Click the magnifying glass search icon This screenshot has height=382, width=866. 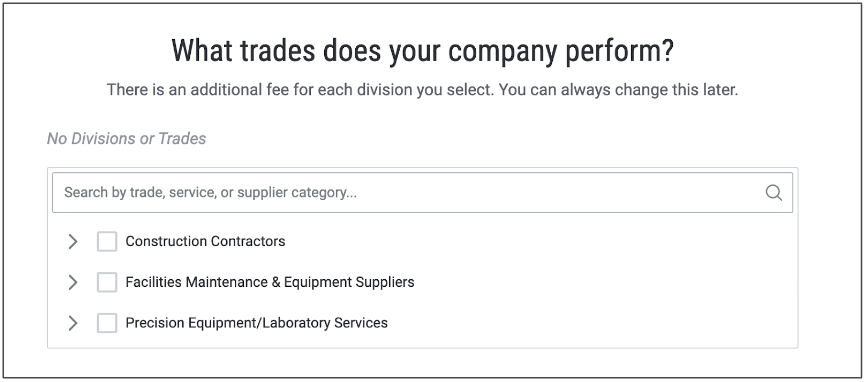[774, 193]
